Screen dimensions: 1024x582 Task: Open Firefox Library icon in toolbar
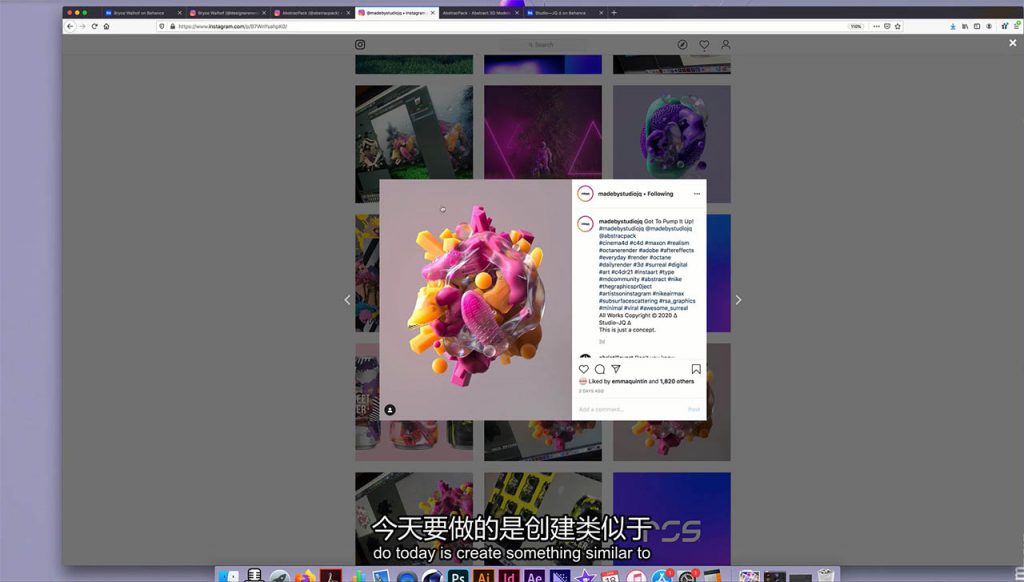[x=965, y=26]
